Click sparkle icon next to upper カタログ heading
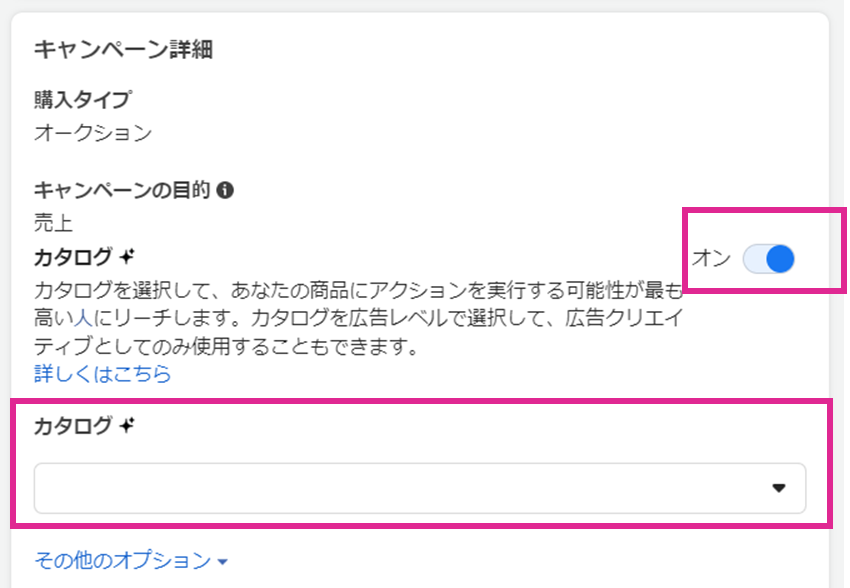Image resolution: width=850 pixels, height=588 pixels. [x=127, y=256]
